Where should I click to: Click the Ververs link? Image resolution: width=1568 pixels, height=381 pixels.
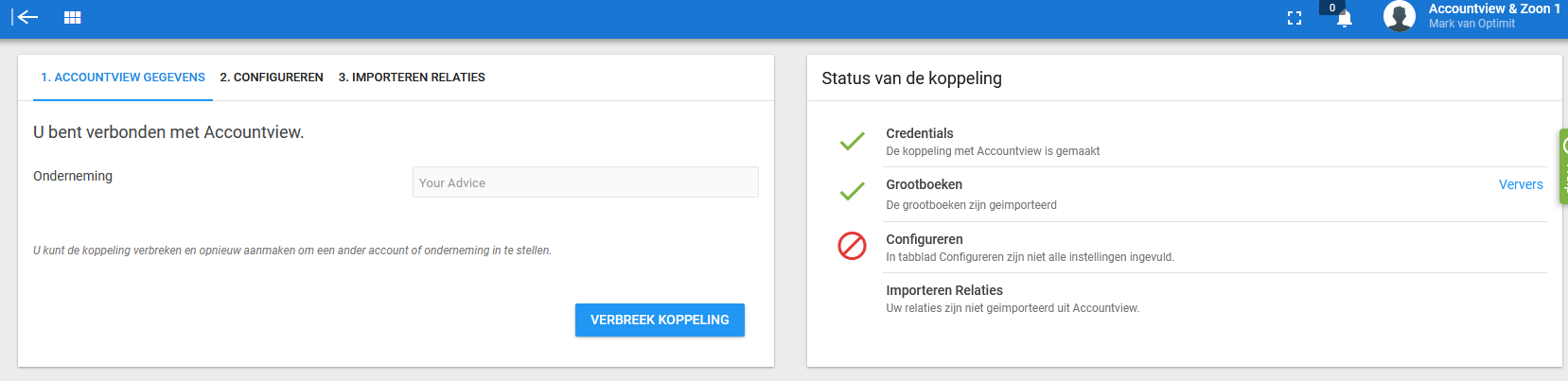(1521, 184)
